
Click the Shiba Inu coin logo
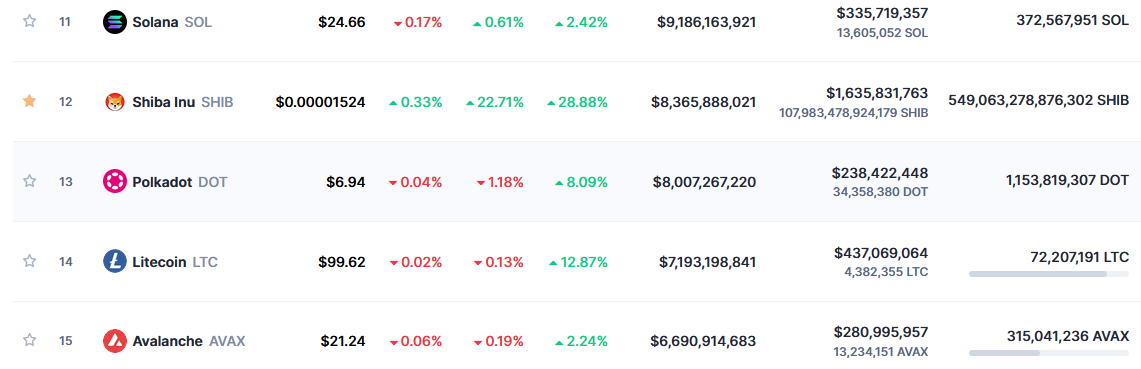tap(115, 102)
